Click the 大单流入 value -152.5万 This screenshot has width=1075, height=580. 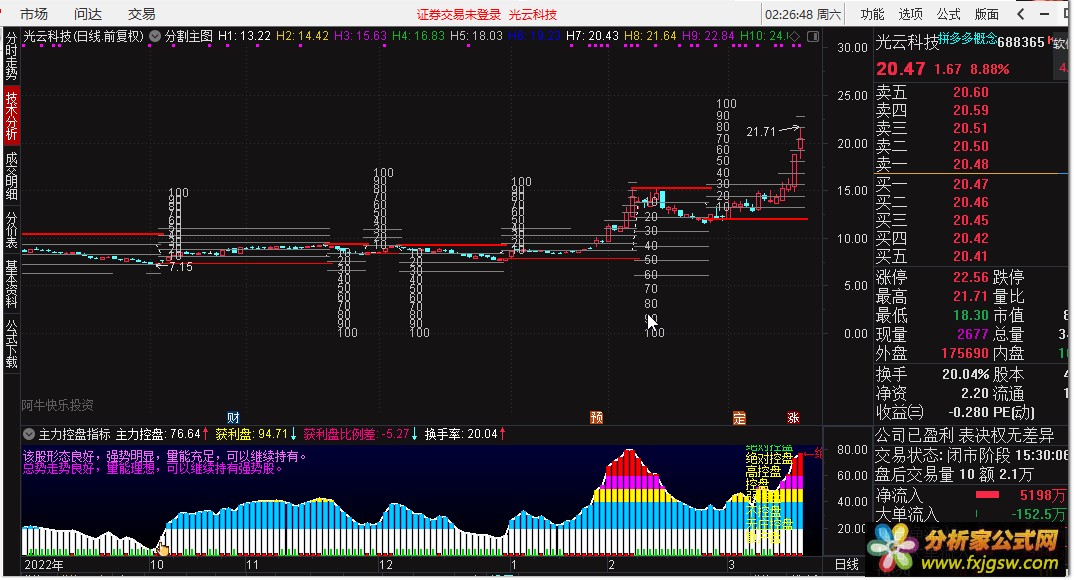click(1038, 513)
